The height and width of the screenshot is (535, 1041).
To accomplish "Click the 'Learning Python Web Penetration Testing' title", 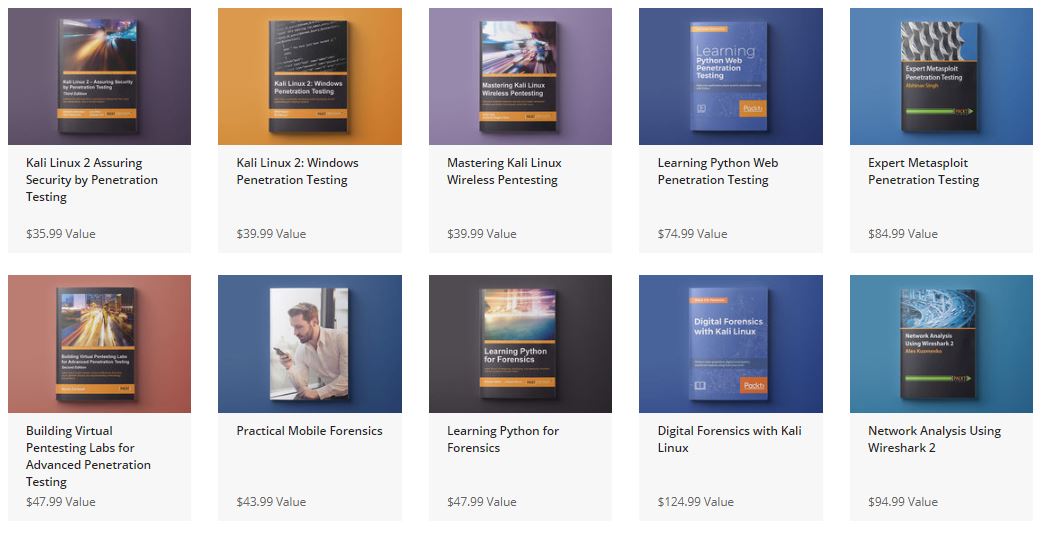I will tap(718, 171).
